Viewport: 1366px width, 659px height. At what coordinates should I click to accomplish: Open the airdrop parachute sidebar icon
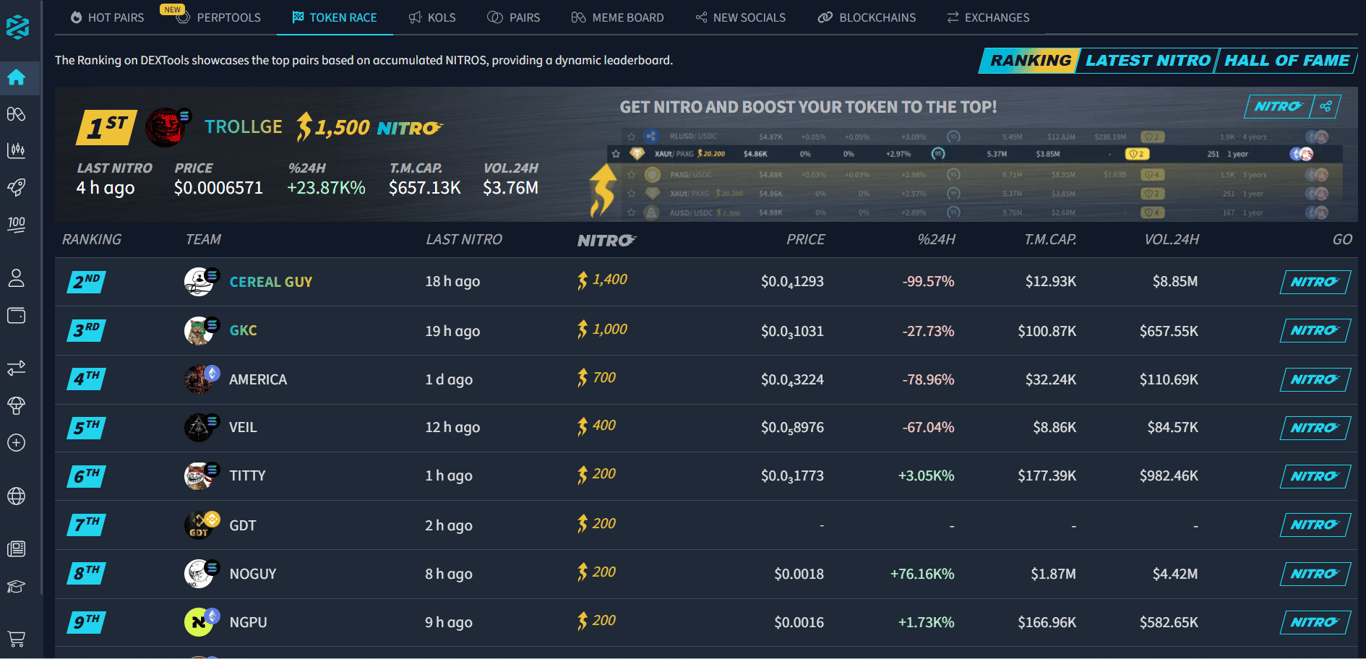16,405
